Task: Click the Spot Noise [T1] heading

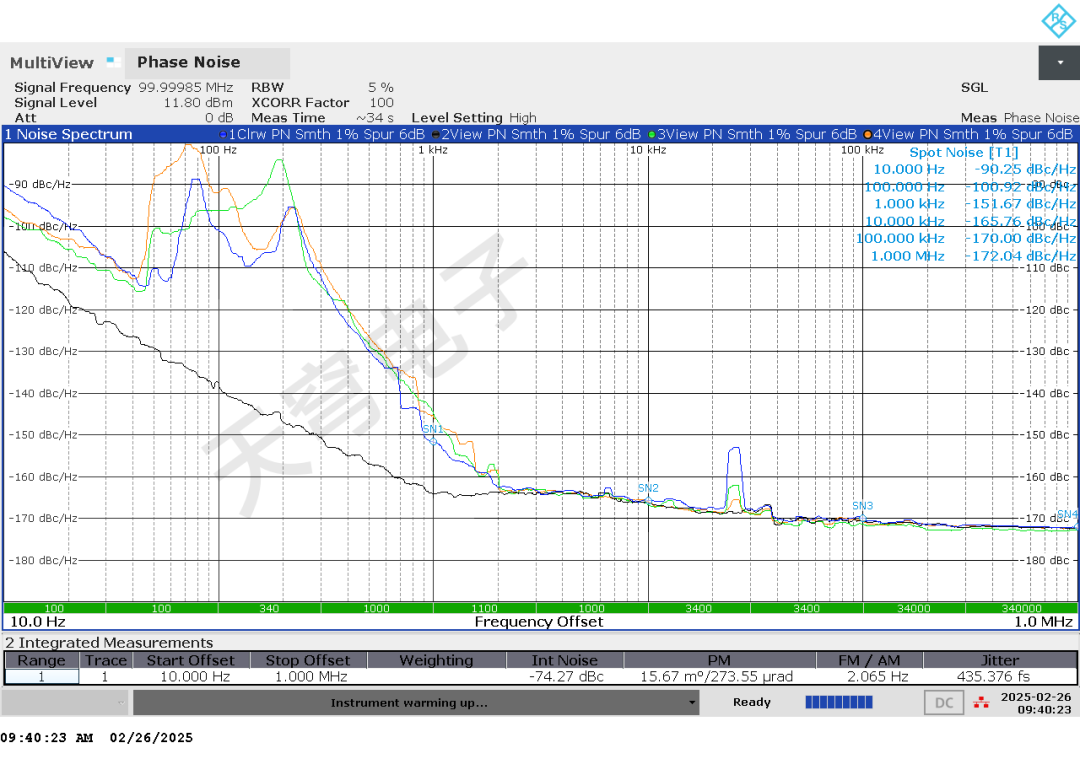Action: (x=963, y=152)
